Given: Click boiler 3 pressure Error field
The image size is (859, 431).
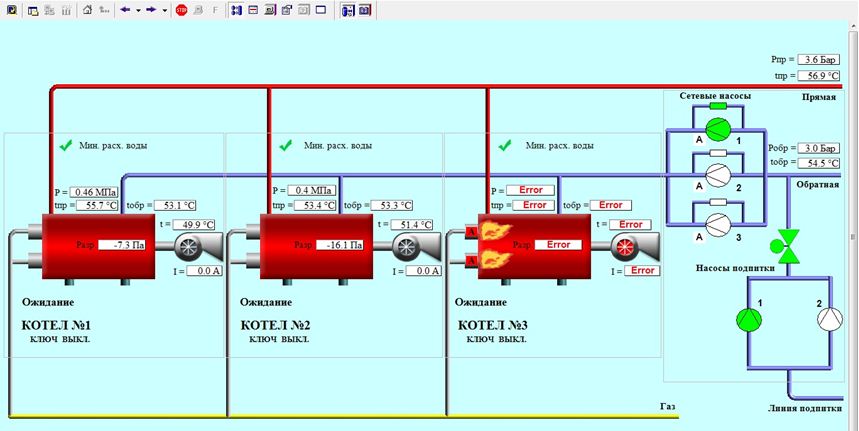Looking at the screenshot, I should click(530, 190).
